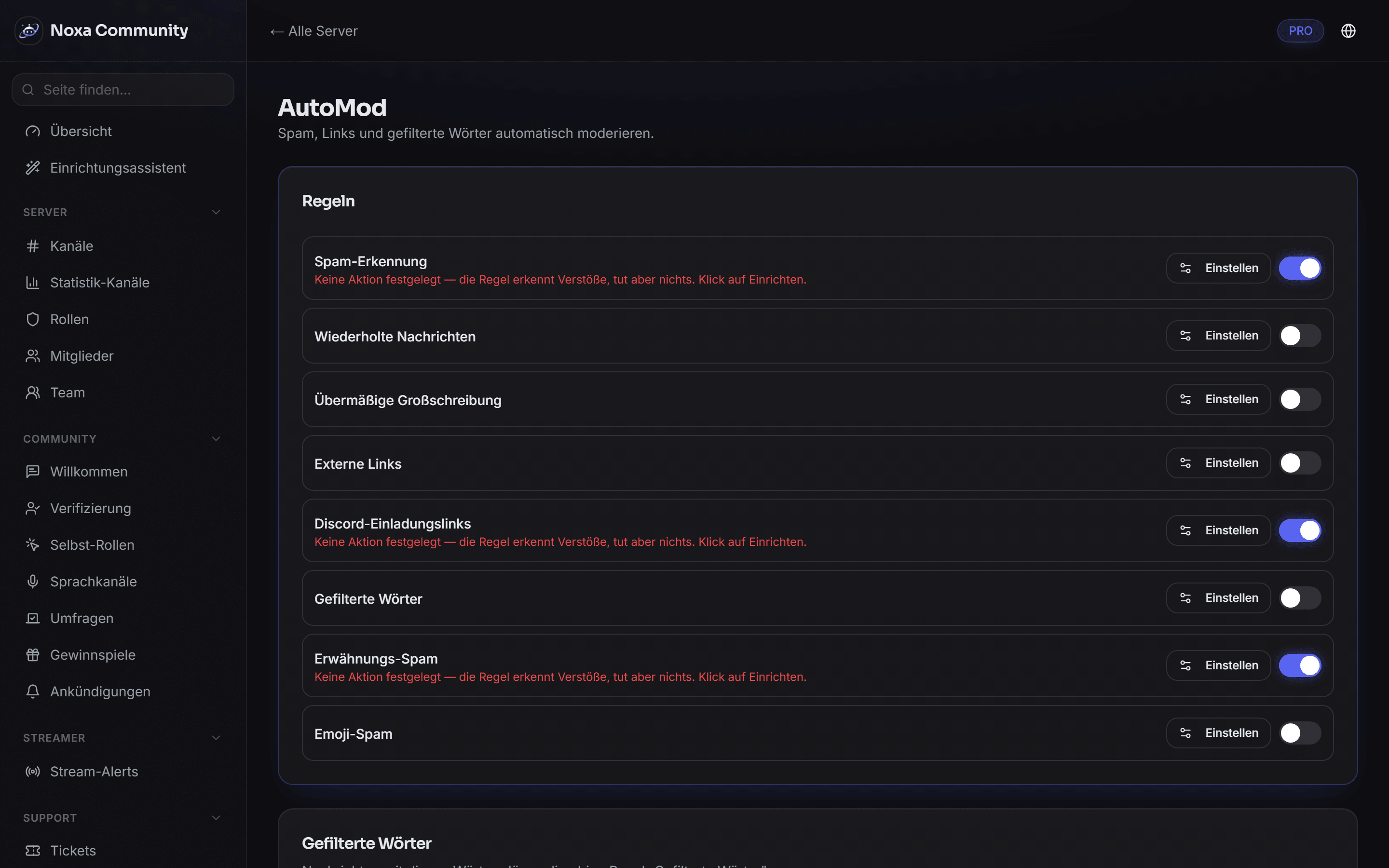1389x868 pixels.
Task: Click the Team users icon
Action: pyautogui.click(x=33, y=393)
